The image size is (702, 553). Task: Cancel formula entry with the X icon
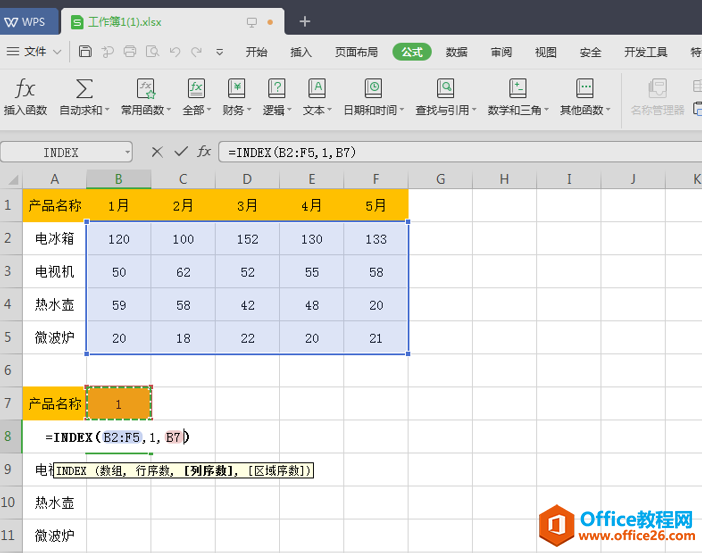pyautogui.click(x=157, y=152)
